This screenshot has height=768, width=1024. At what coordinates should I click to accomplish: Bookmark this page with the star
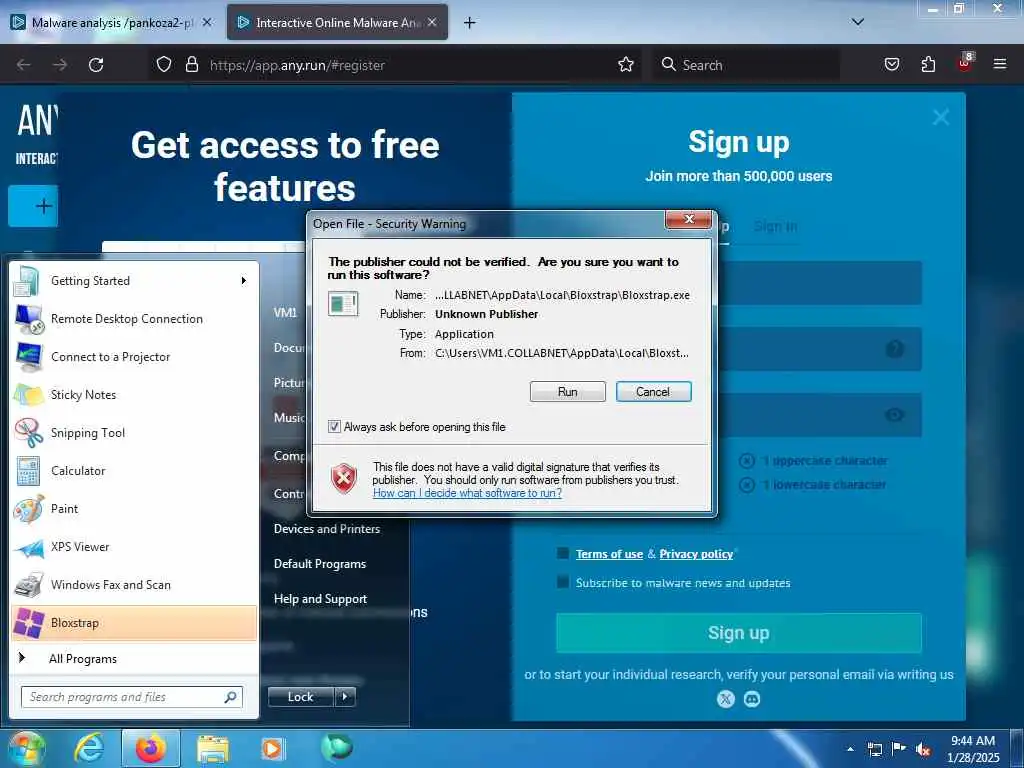(x=626, y=64)
